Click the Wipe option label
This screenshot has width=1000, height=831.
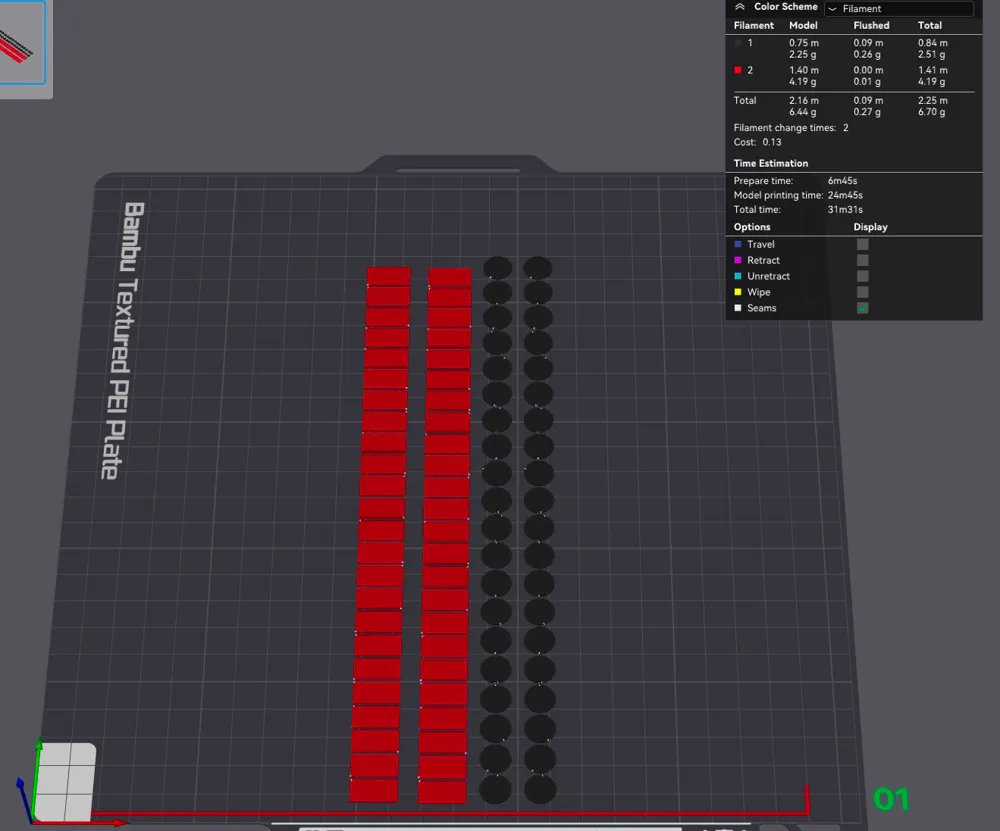(758, 292)
